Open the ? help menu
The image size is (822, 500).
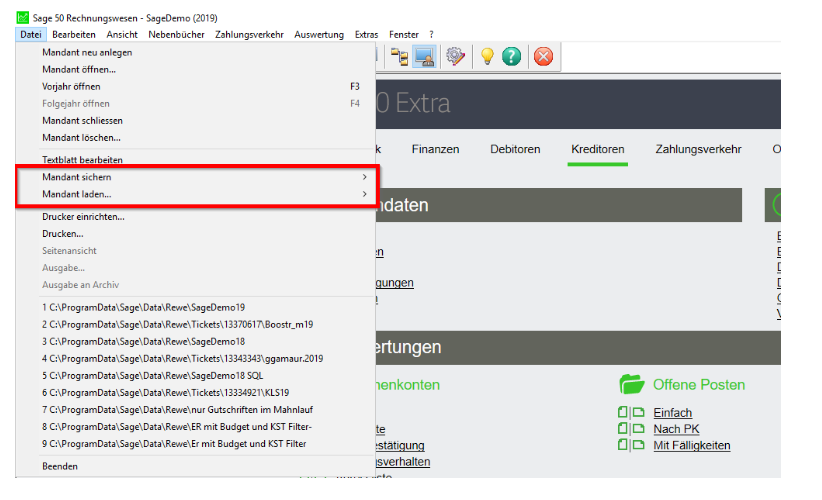pos(431,35)
